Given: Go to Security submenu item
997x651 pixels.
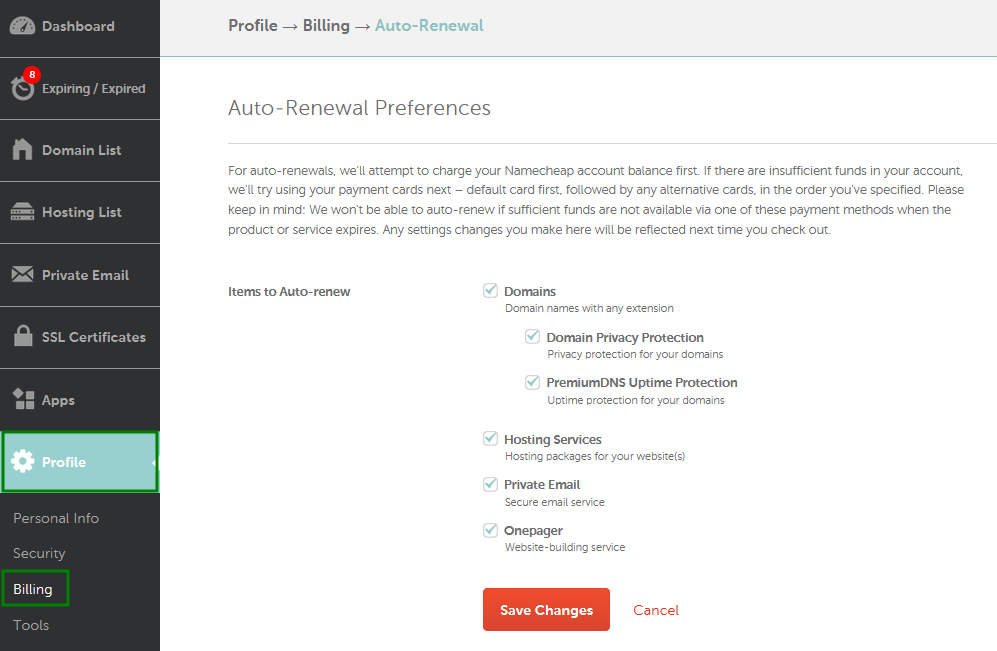Looking at the screenshot, I should click(x=39, y=553).
